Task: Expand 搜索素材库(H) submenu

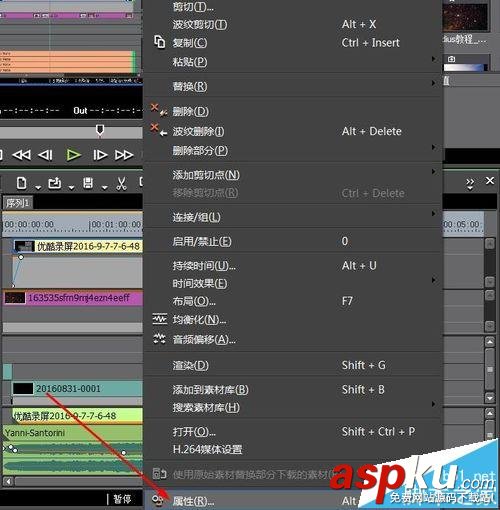Action: point(293,407)
